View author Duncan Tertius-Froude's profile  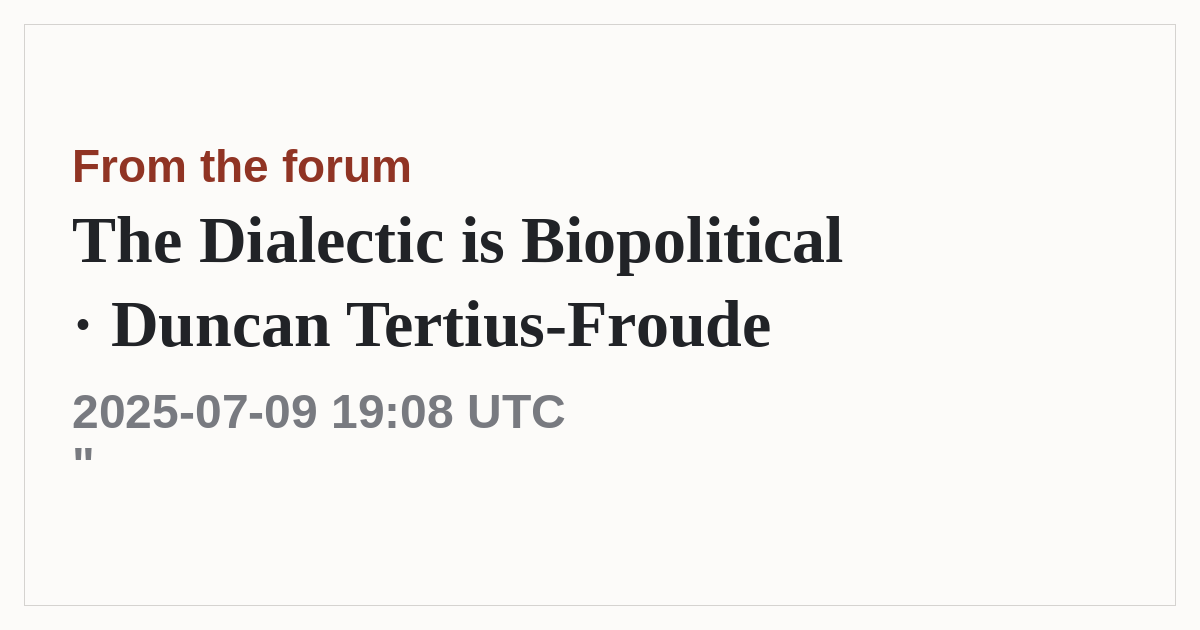(441, 325)
